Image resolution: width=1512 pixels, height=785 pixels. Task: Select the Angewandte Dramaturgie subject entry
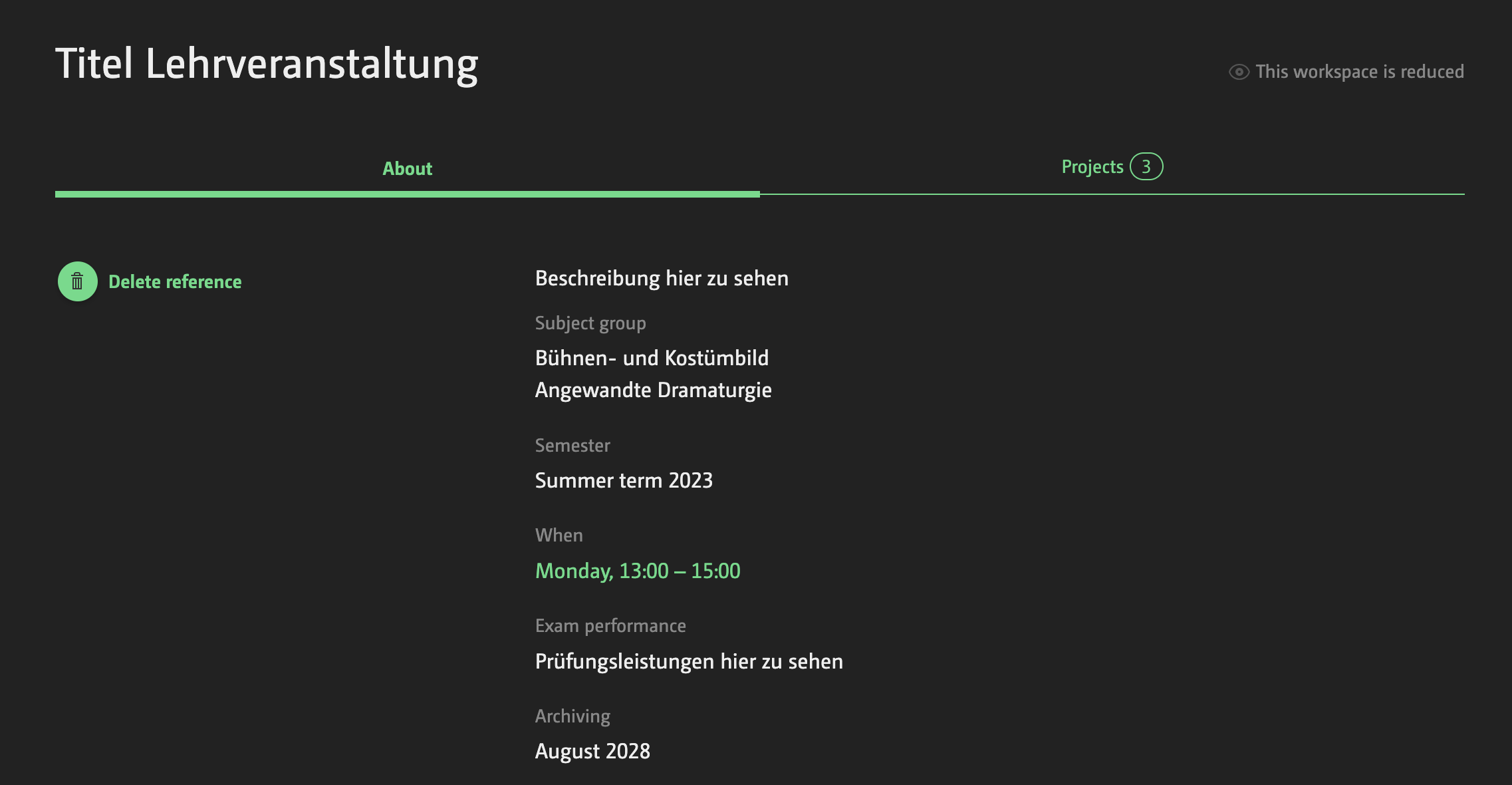pyautogui.click(x=653, y=390)
